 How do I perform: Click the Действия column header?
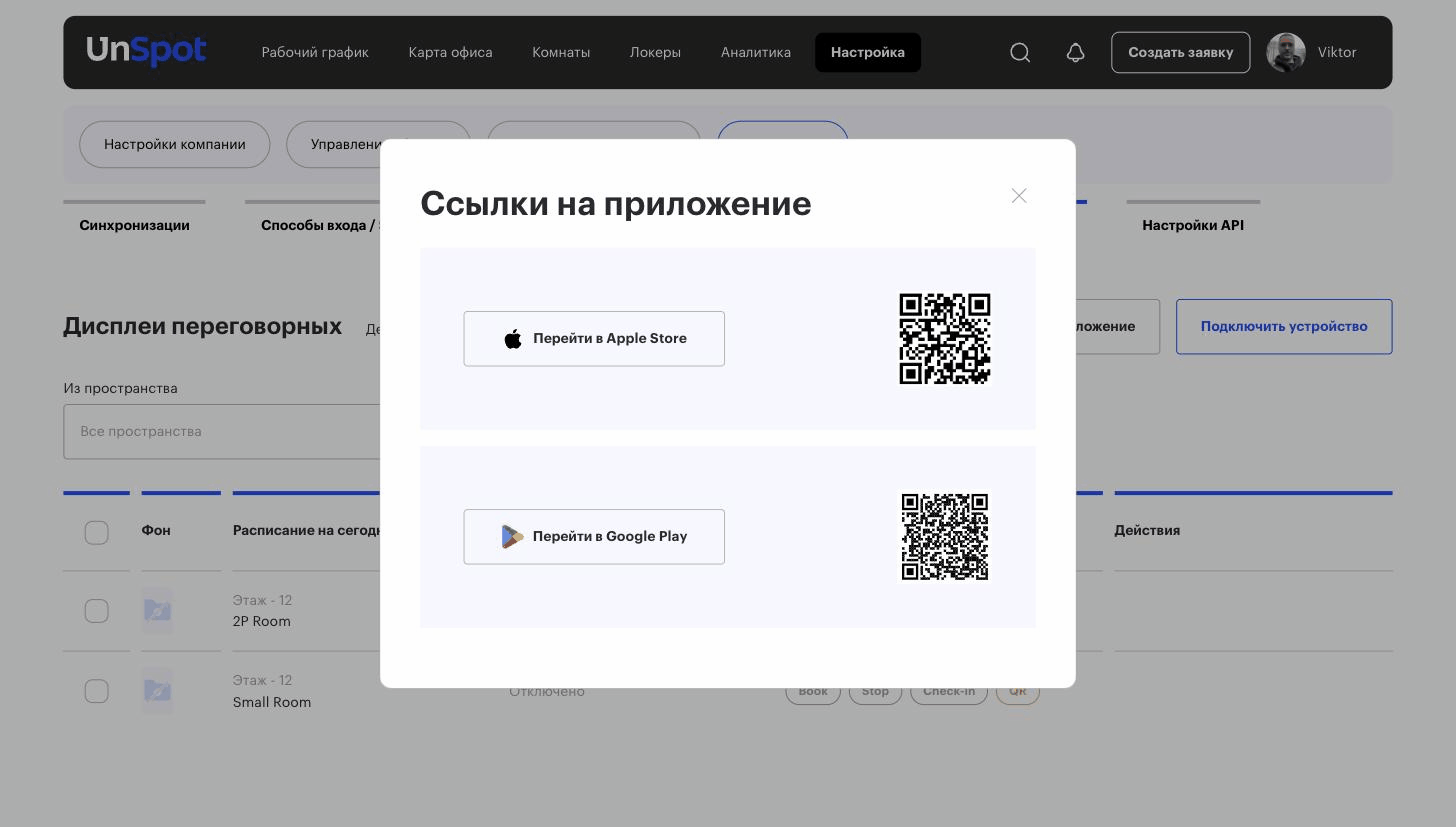tap(1147, 531)
